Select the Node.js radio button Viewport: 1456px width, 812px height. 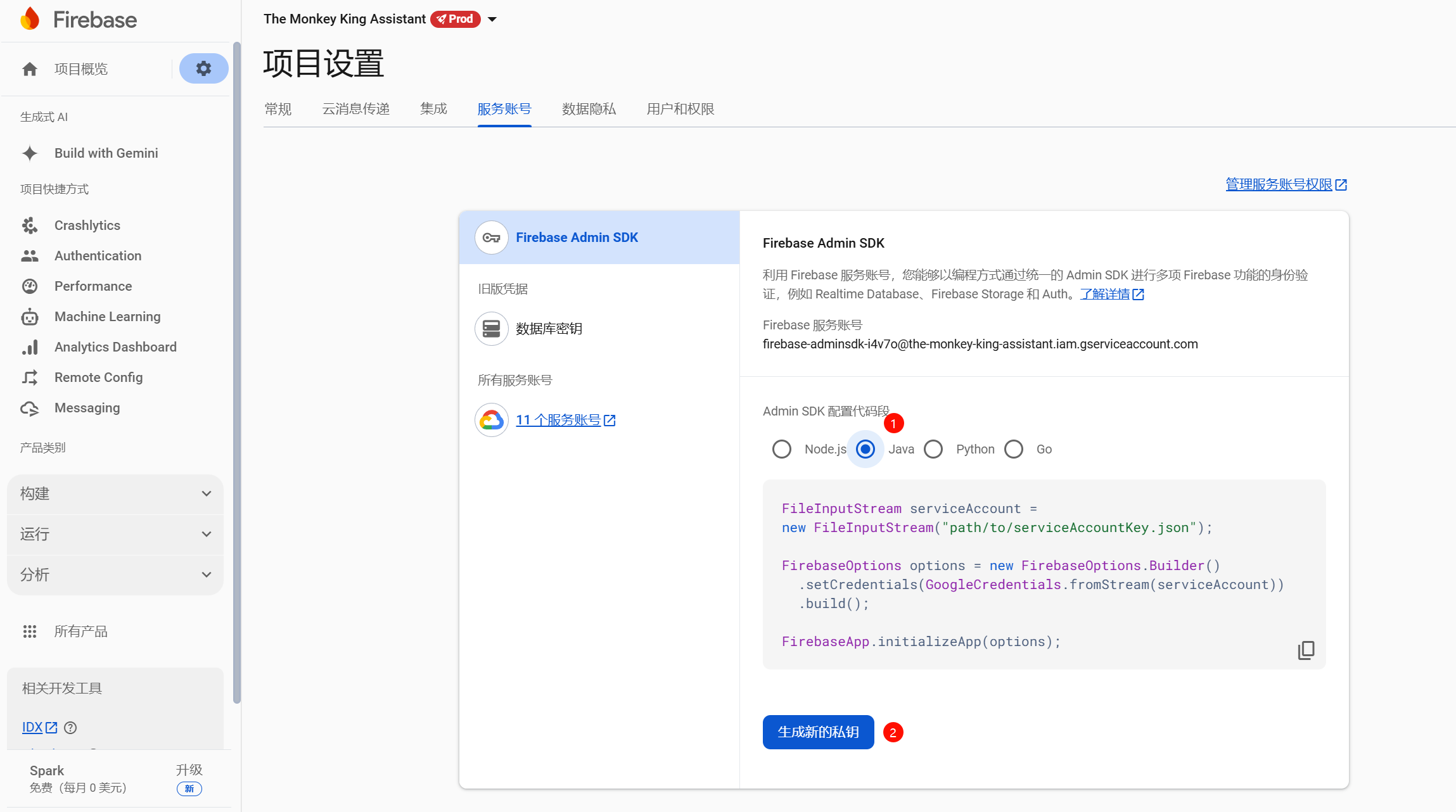coord(782,449)
